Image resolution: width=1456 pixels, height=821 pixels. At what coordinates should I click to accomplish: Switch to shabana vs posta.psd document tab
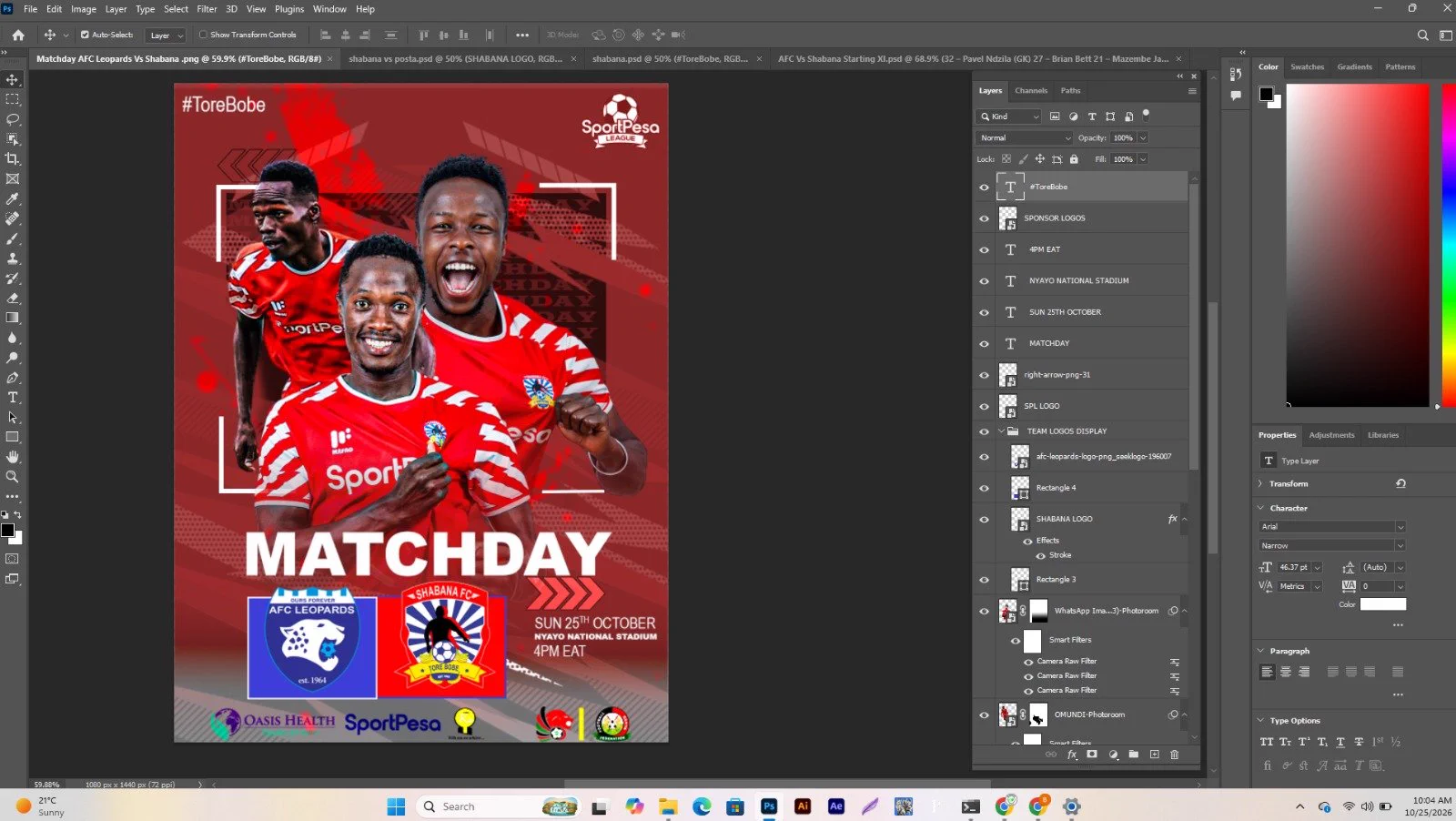point(455,59)
